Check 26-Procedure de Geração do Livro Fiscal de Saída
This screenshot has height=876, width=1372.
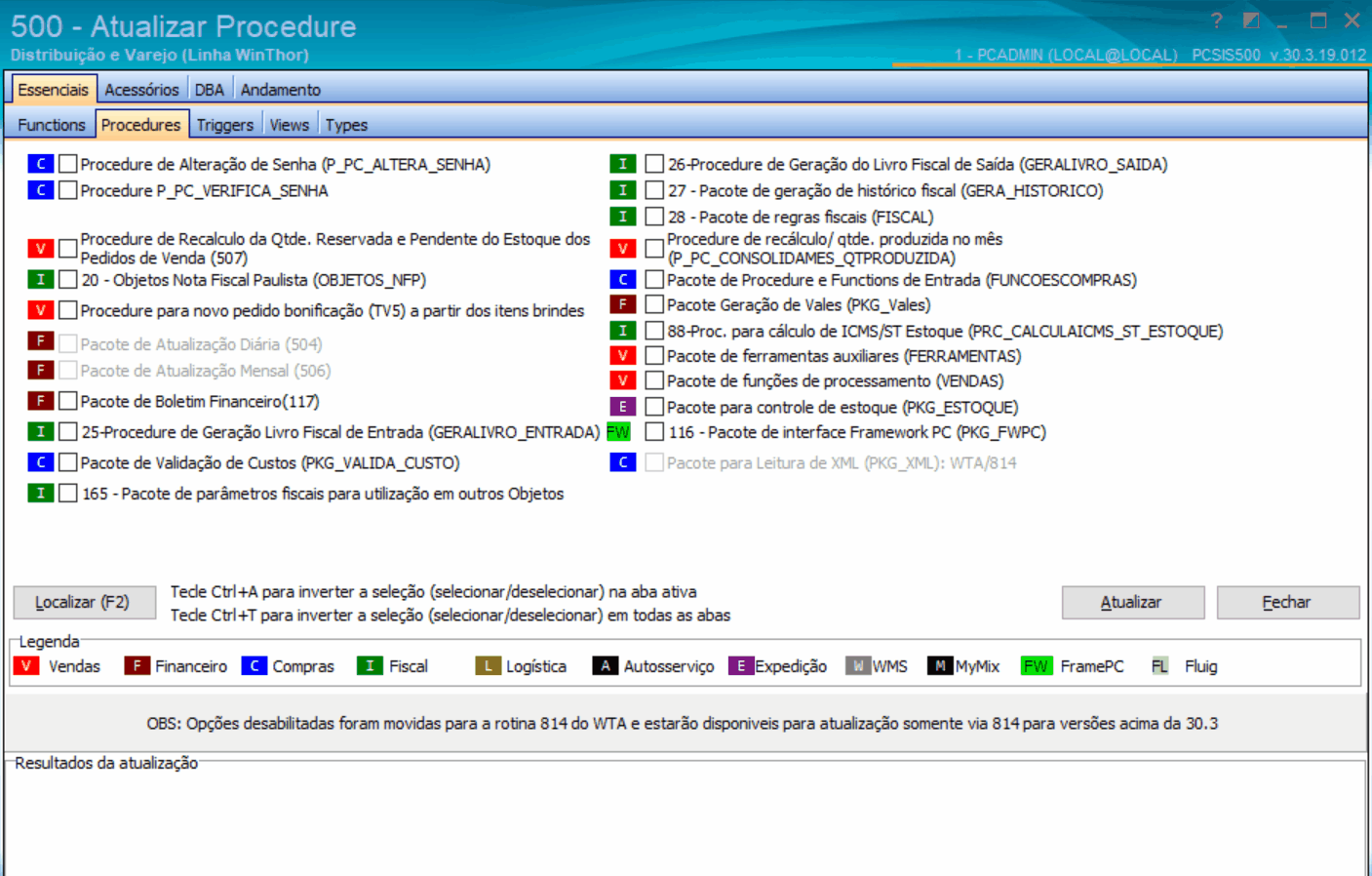pos(654,164)
